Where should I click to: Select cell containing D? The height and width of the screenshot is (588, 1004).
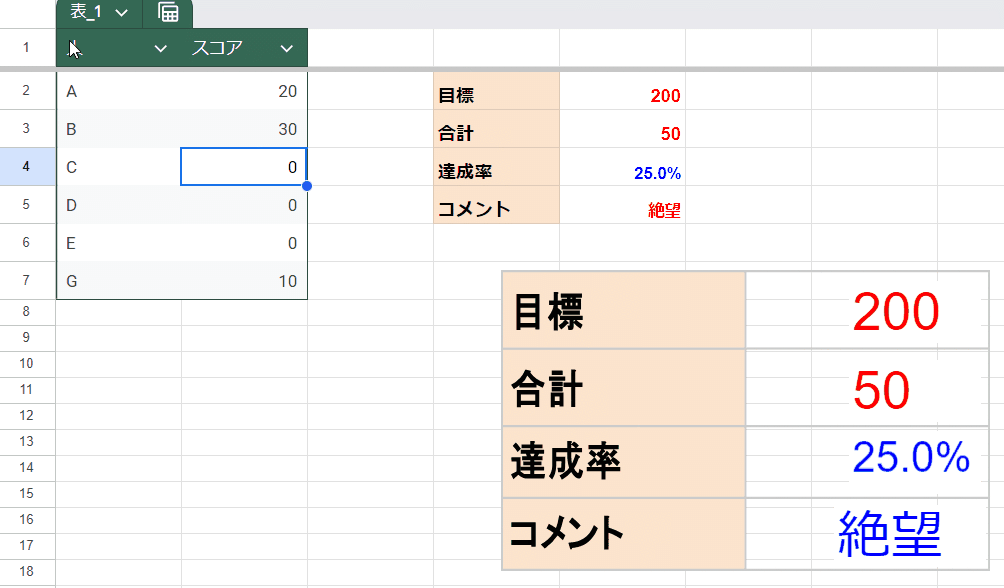point(119,205)
